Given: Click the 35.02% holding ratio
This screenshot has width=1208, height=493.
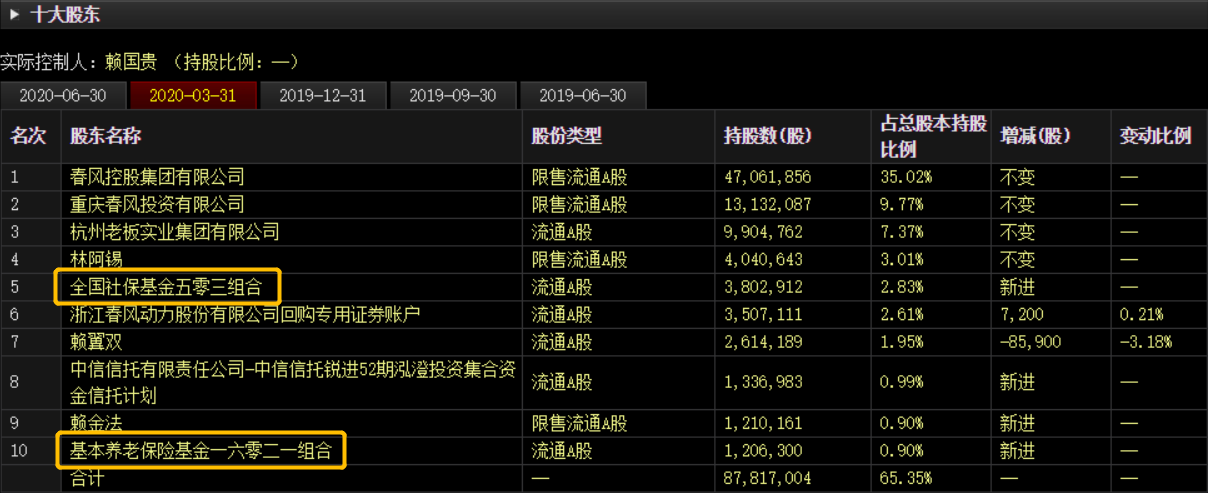Looking at the screenshot, I should (906, 177).
